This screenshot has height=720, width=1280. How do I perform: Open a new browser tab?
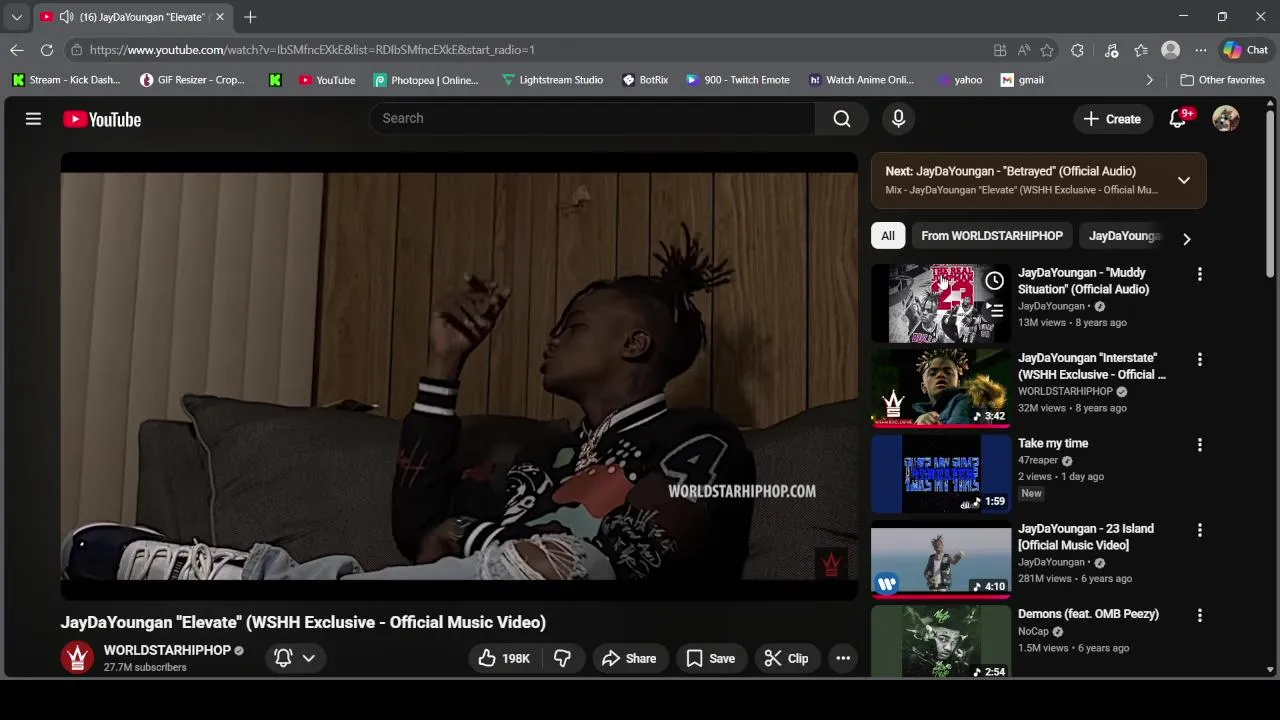(x=250, y=17)
